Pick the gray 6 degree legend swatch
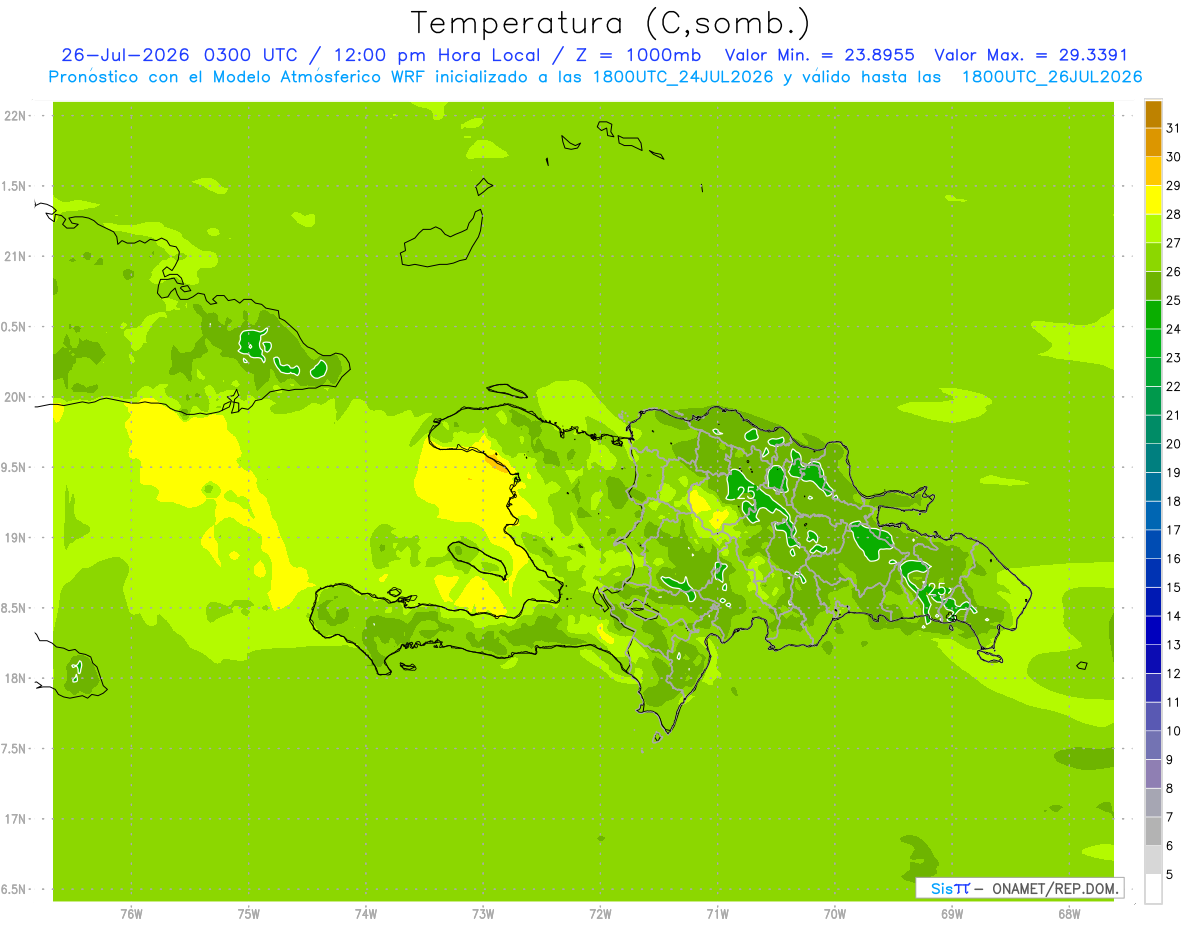 (1153, 832)
